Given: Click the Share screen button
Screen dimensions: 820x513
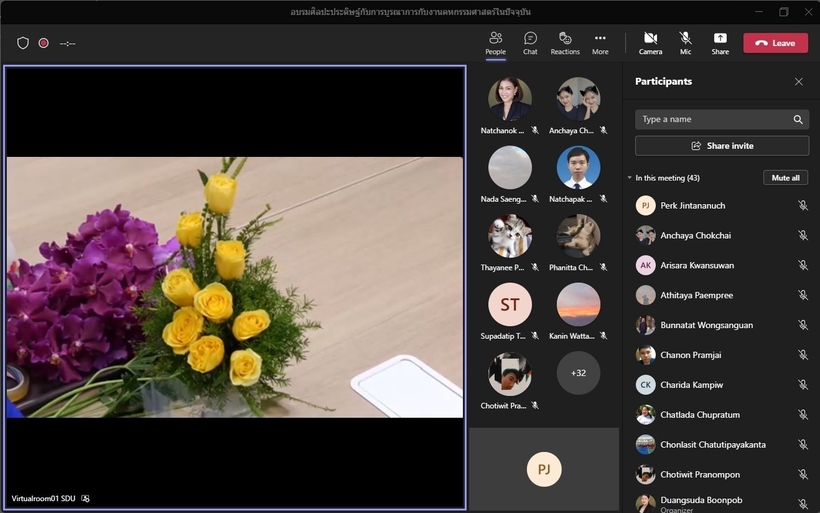Looking at the screenshot, I should click(x=720, y=43).
